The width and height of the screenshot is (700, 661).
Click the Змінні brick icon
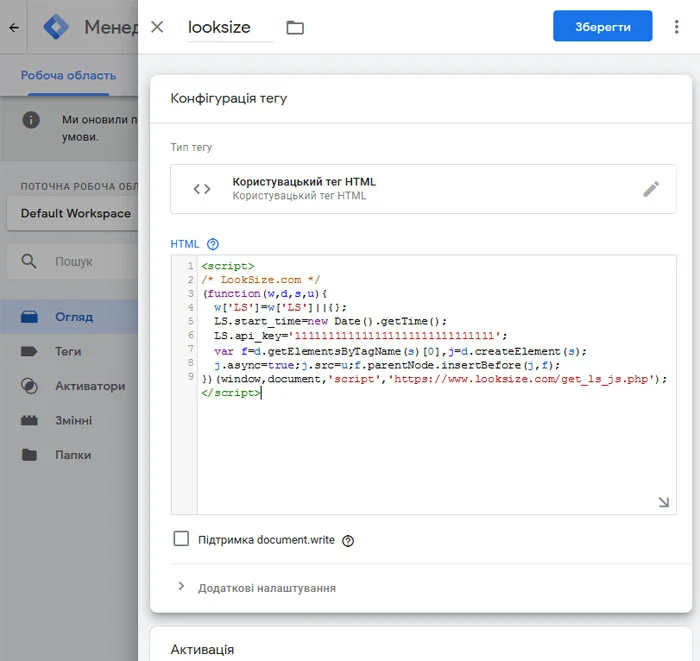click(x=29, y=420)
